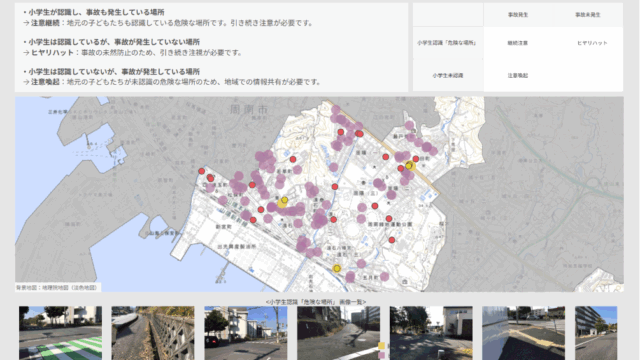Click the yellow marker beside the purple cluster row
The width and height of the screenshot is (640, 360).
pyautogui.click(x=283, y=202)
